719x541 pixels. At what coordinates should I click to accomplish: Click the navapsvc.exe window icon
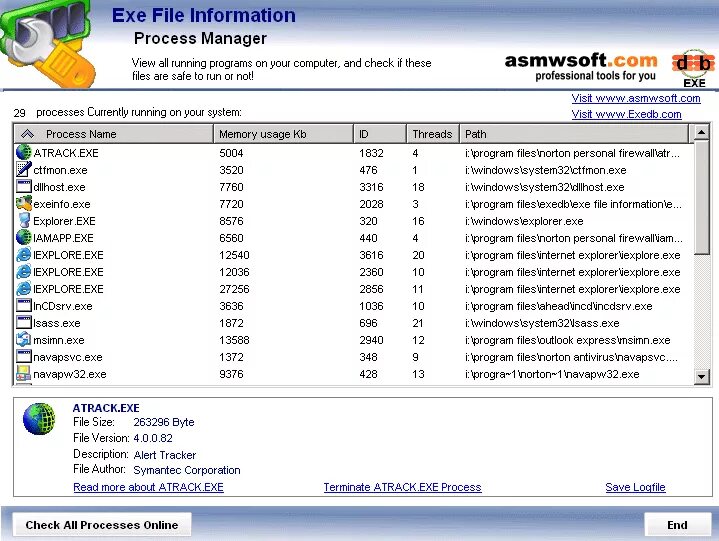coord(23,356)
